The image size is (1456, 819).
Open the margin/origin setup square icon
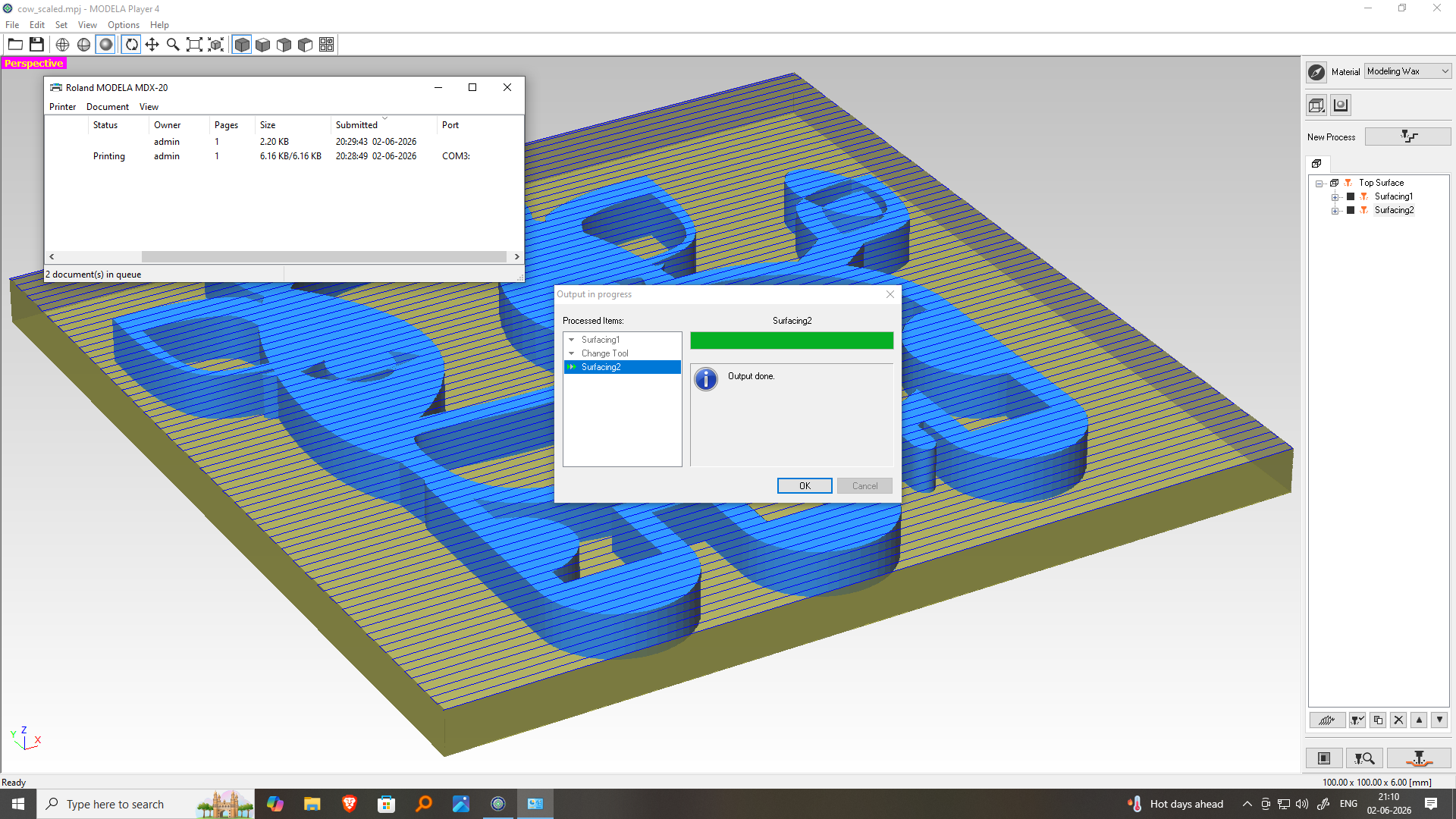point(1324,758)
